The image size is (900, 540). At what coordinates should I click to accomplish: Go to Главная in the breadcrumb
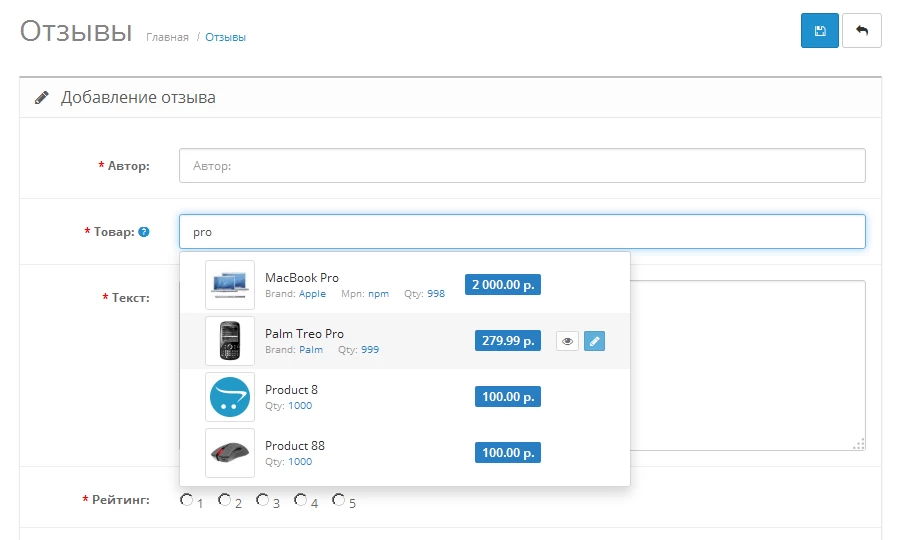[x=167, y=37]
